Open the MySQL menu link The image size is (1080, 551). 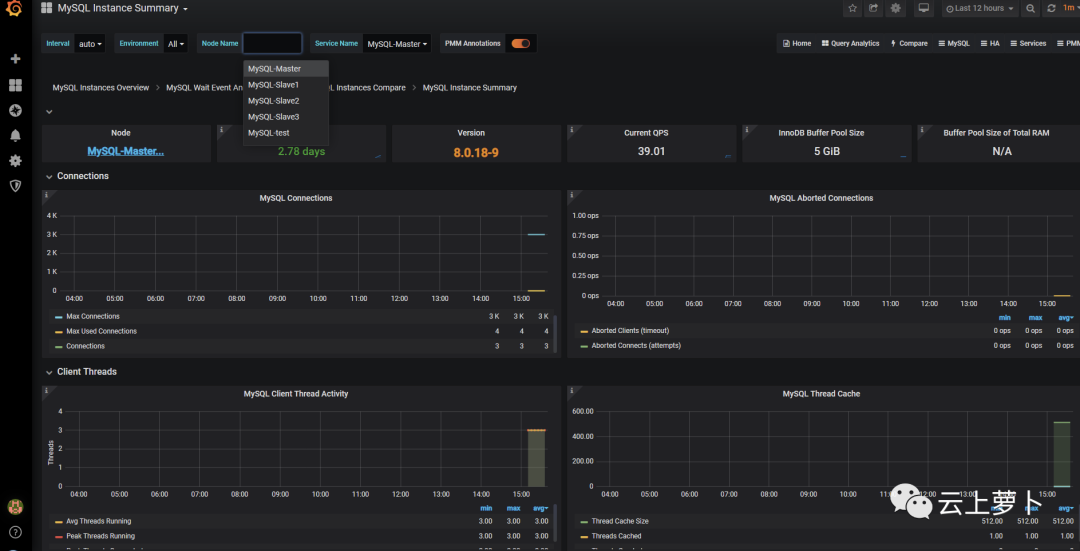click(x=953, y=43)
